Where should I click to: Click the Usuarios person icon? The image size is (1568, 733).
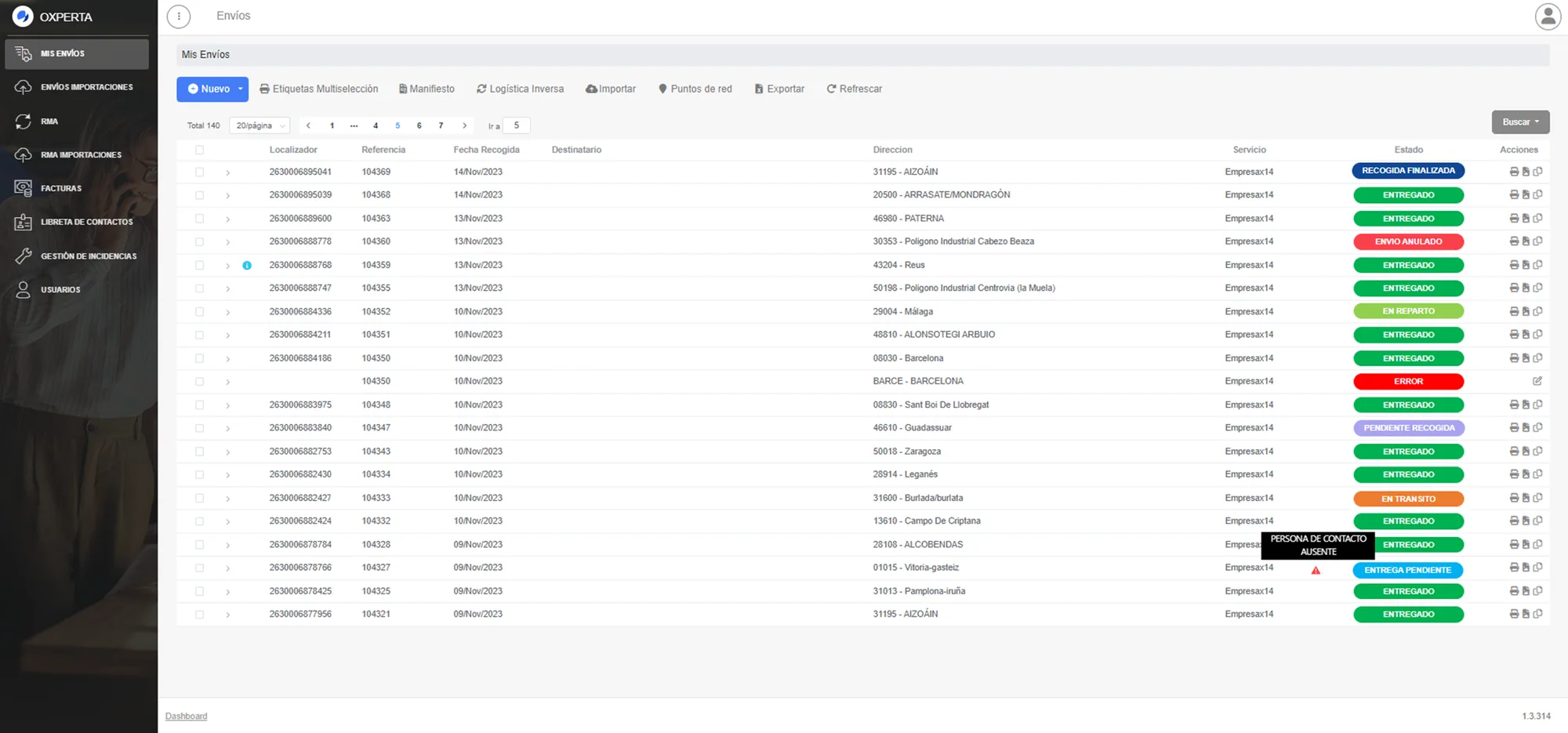click(x=24, y=289)
